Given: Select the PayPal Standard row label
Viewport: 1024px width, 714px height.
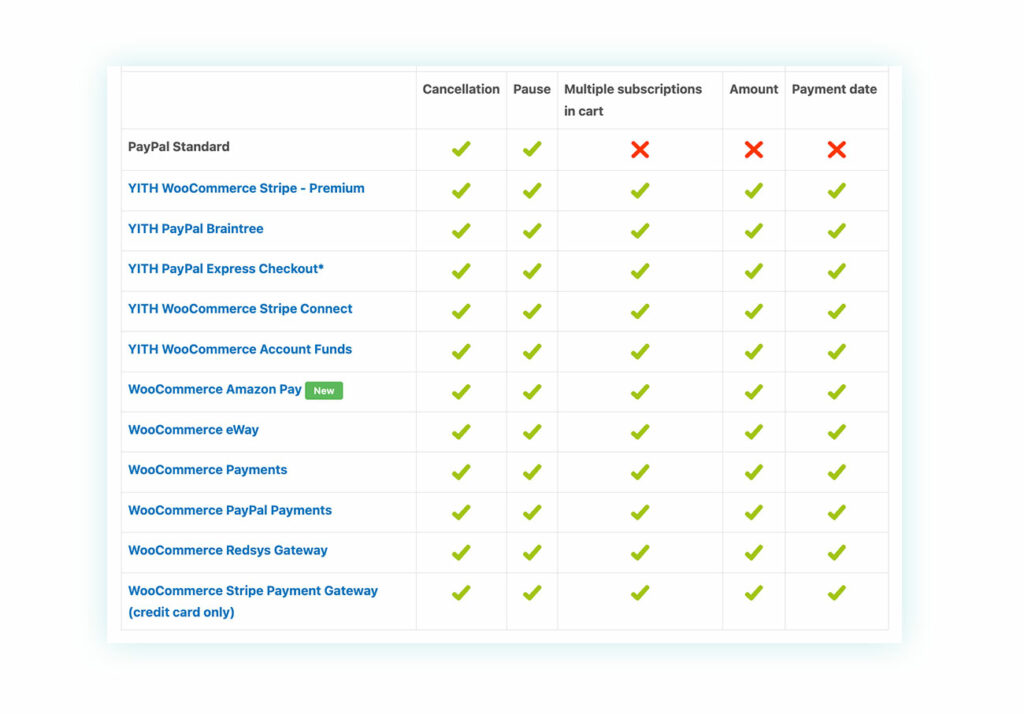Looking at the screenshot, I should tap(178, 147).
